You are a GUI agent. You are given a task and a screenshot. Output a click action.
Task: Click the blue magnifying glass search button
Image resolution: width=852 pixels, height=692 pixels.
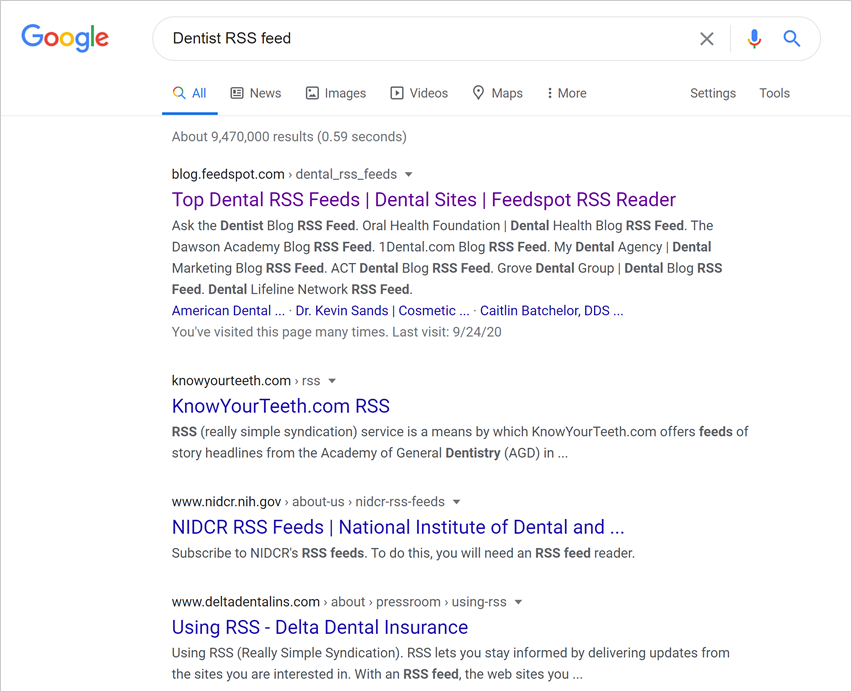click(792, 39)
